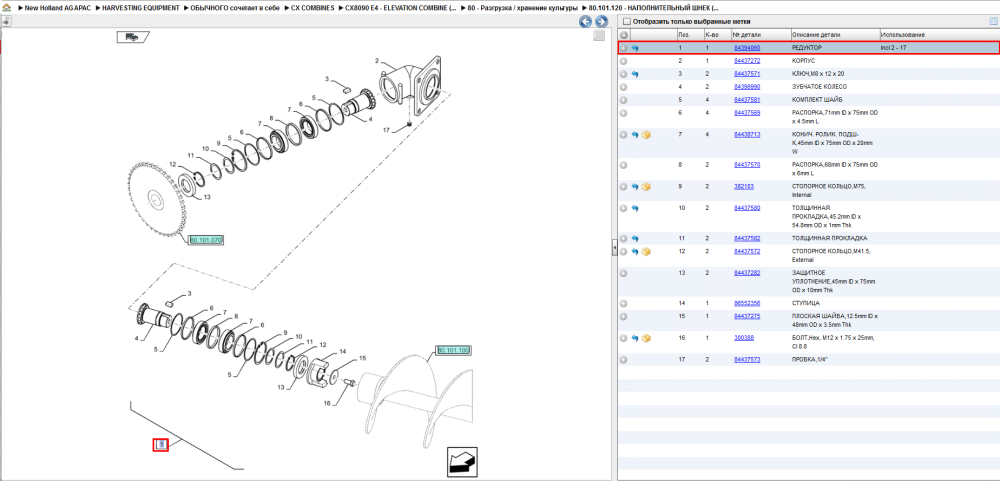Open the 80.101.100 reference label in diagram

(453, 350)
